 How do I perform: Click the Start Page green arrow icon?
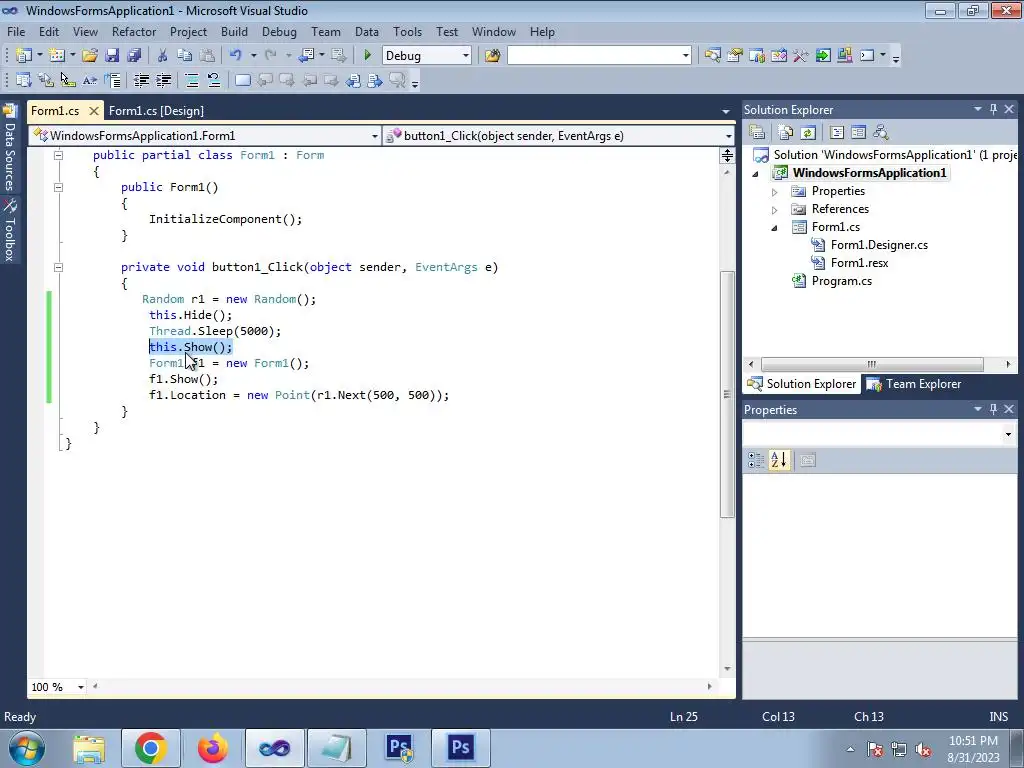[x=823, y=56]
